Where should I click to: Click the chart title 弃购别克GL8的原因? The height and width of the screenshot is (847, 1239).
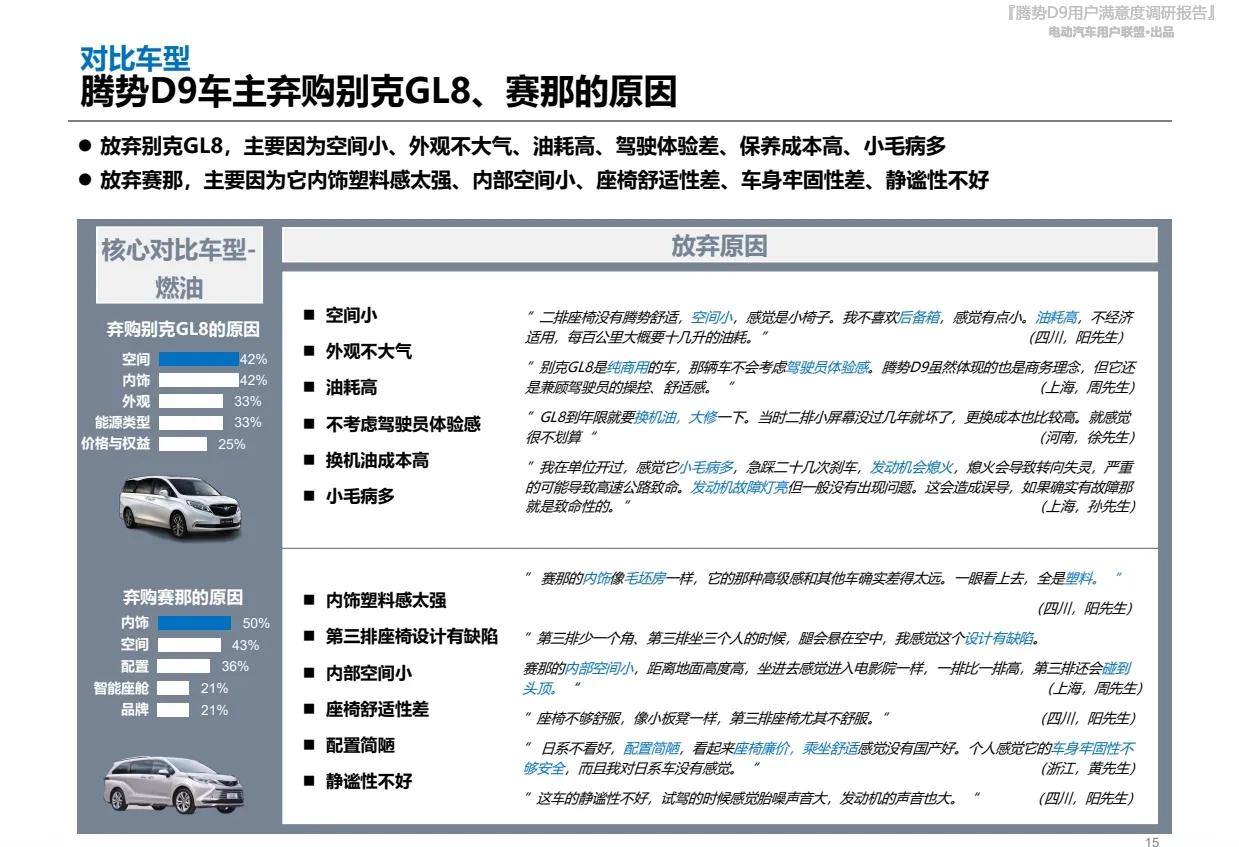coord(183,330)
